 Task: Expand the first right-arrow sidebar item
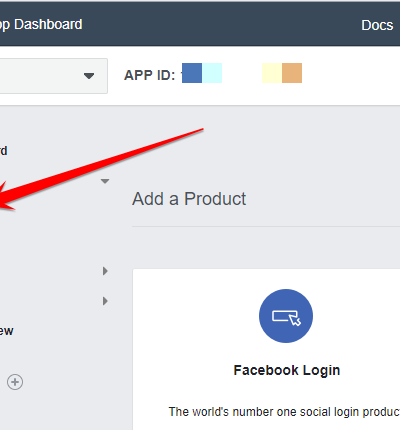(105, 271)
